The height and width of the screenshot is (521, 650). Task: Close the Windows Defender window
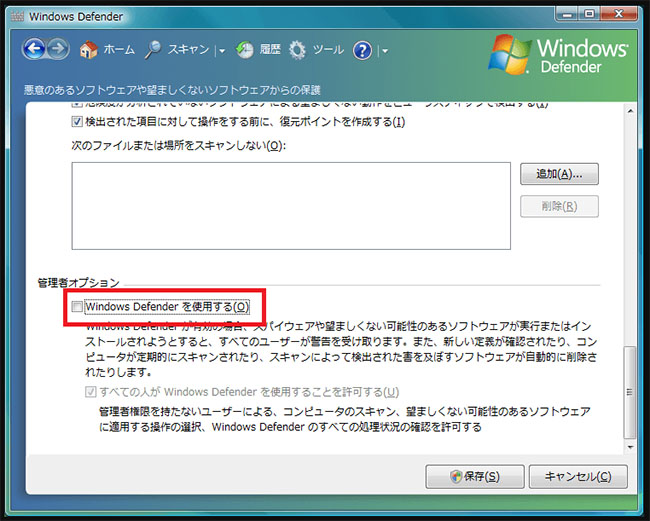coord(618,15)
